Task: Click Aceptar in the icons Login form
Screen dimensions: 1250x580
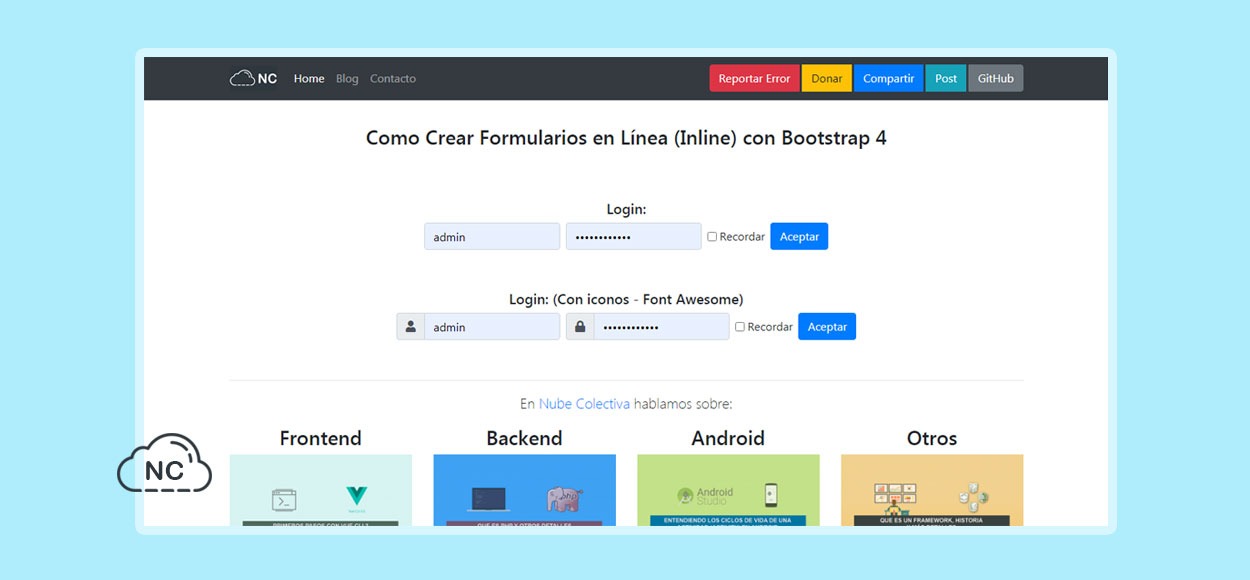Action: click(827, 327)
